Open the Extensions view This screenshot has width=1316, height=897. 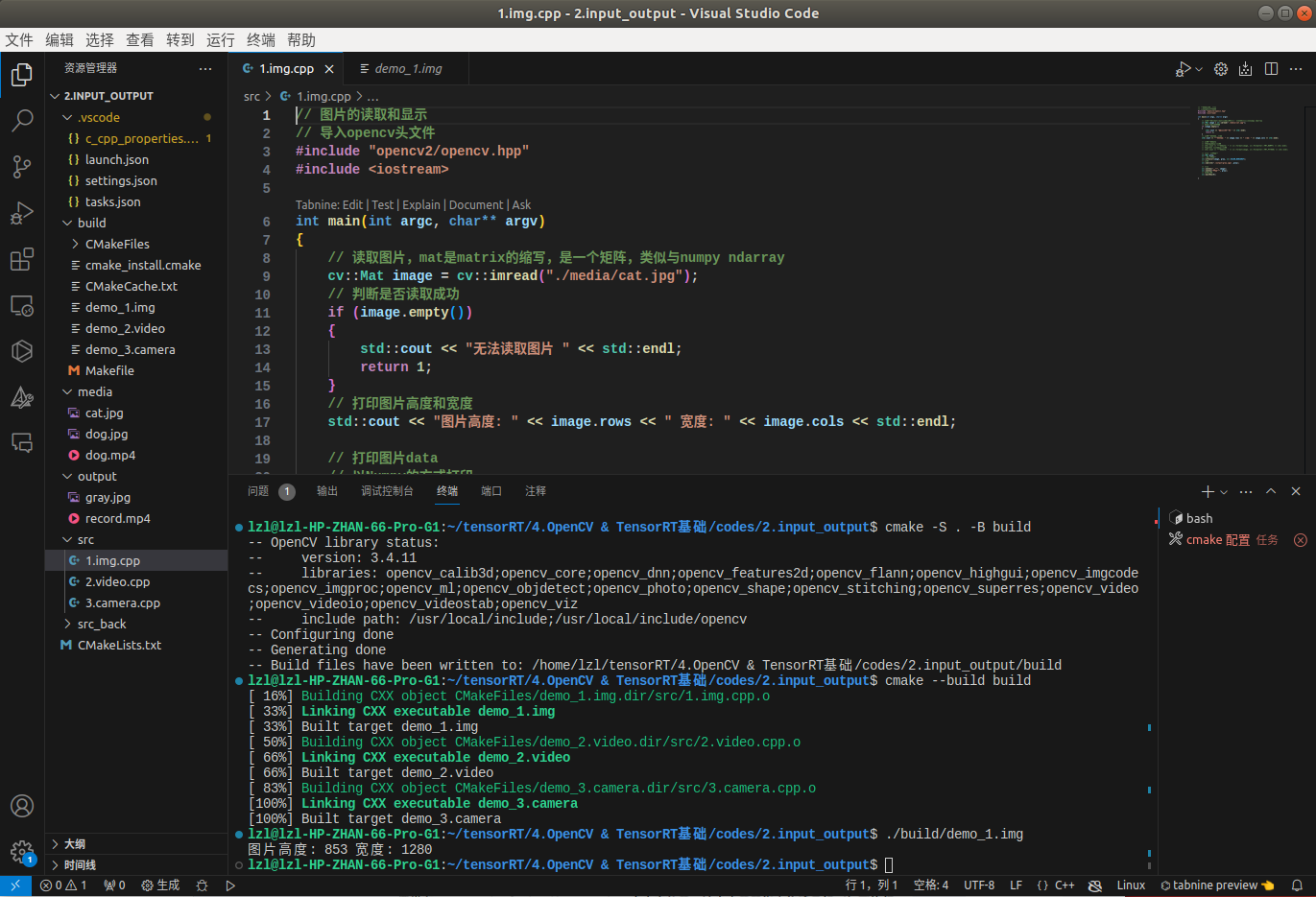22,259
